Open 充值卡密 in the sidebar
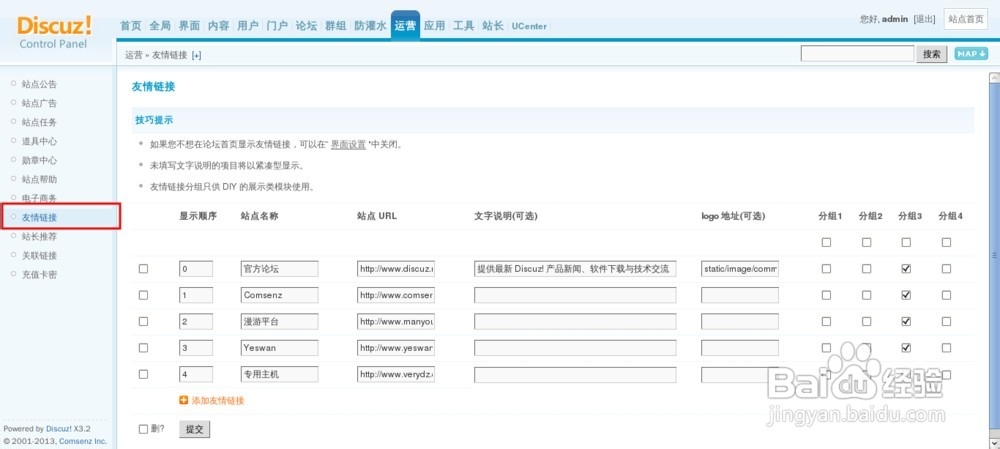The image size is (1000, 449). [39, 274]
